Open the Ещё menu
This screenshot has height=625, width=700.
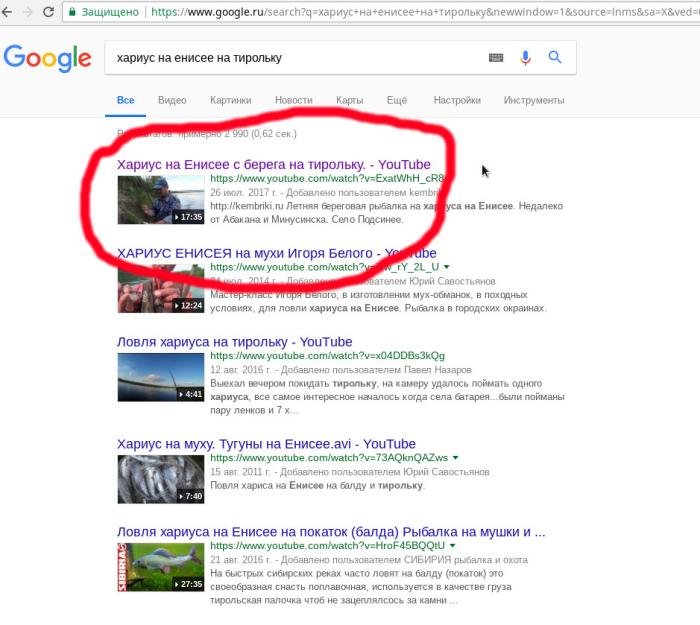tap(397, 100)
